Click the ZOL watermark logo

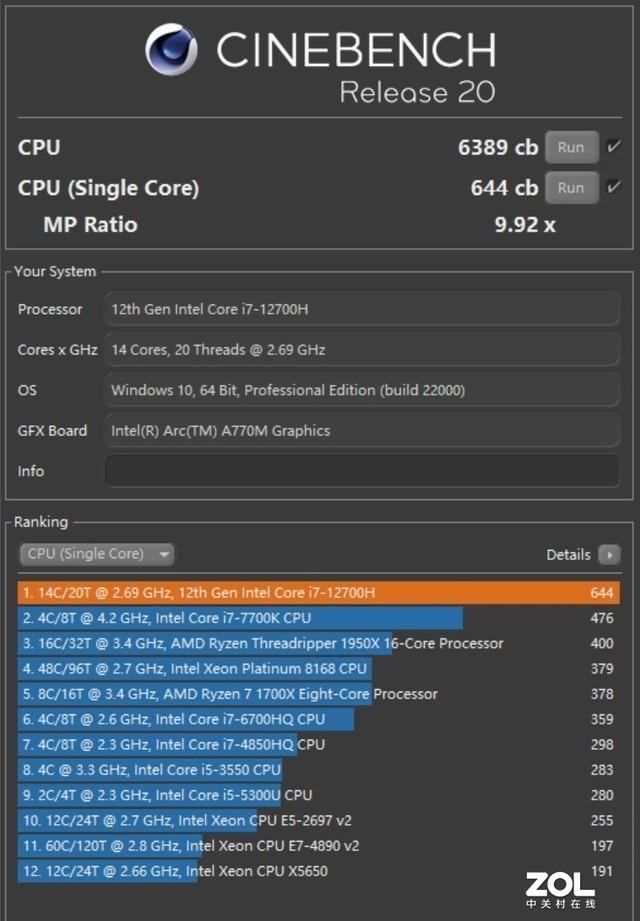point(560,890)
